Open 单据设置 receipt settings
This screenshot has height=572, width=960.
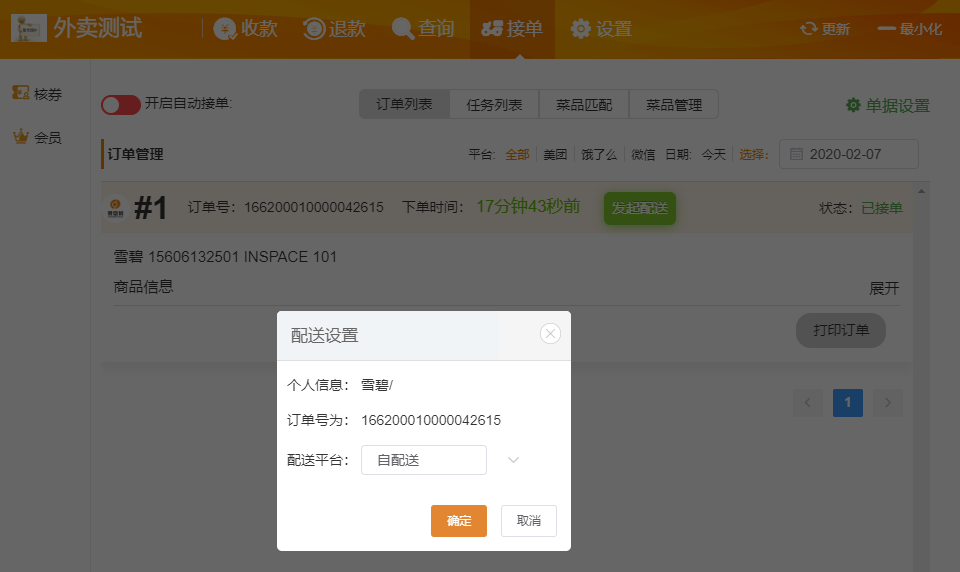pos(887,105)
